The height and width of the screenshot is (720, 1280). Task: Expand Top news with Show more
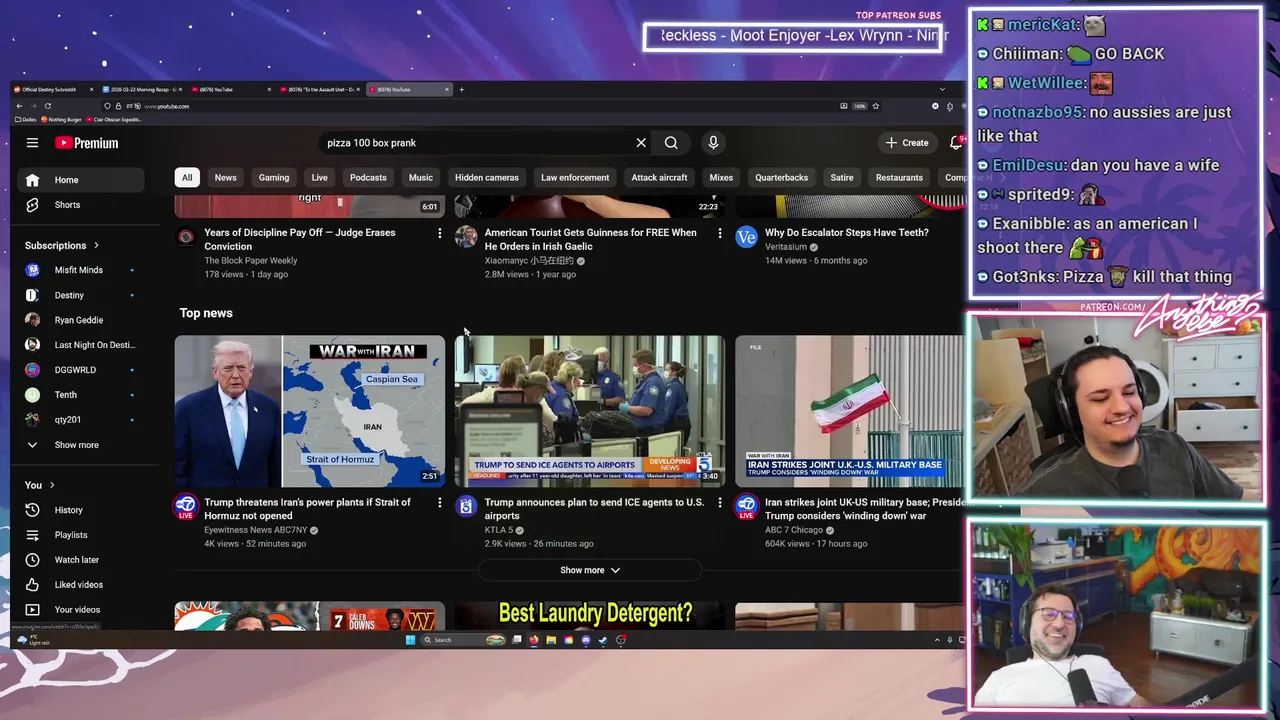click(x=590, y=570)
